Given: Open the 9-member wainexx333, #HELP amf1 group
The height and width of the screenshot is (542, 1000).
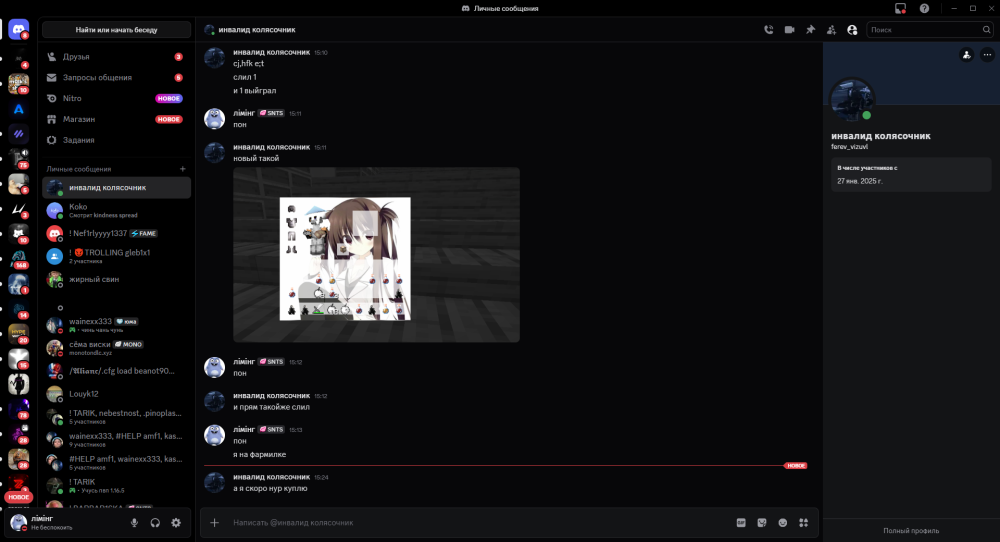Looking at the screenshot, I should pos(116,439).
